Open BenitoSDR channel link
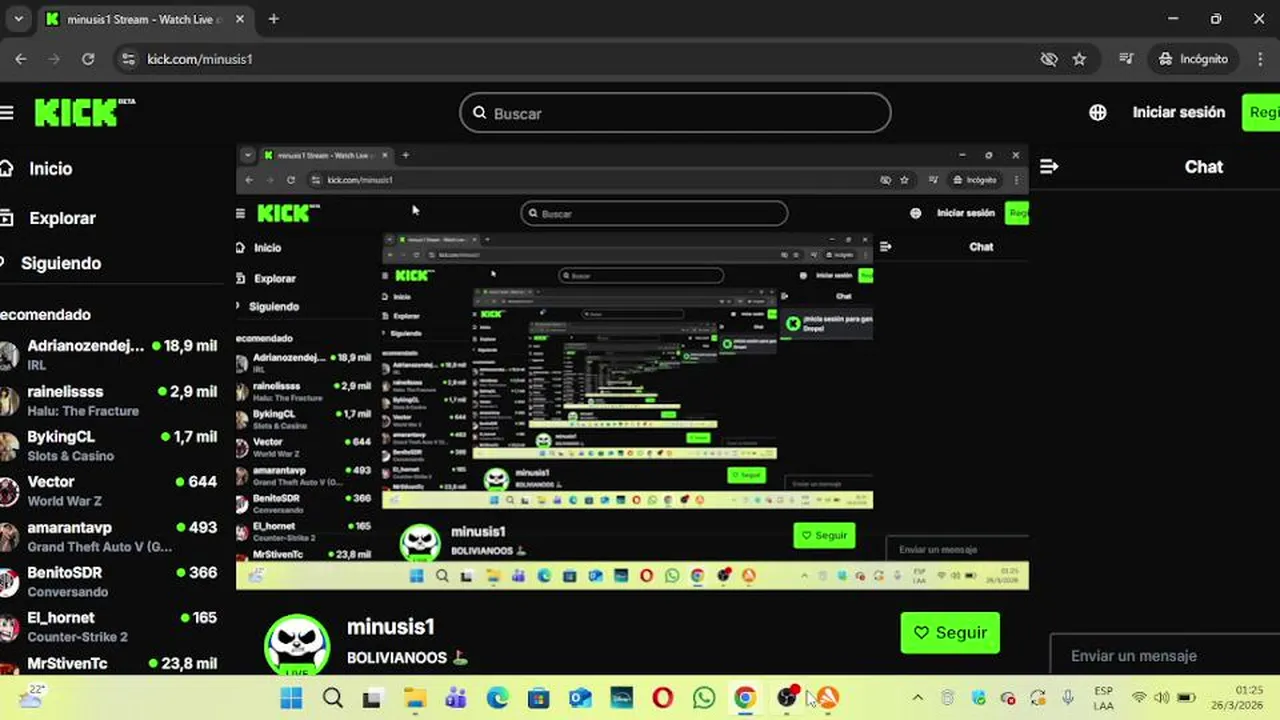The height and width of the screenshot is (720, 1280). 65,573
